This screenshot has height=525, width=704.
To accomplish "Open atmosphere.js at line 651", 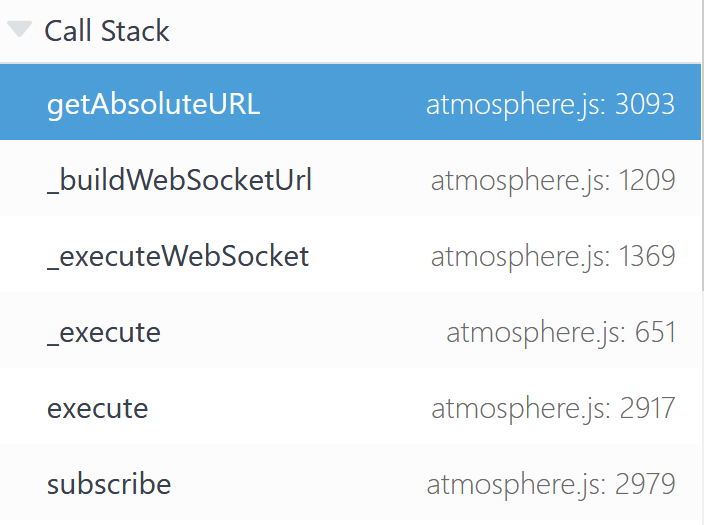I will [561, 332].
